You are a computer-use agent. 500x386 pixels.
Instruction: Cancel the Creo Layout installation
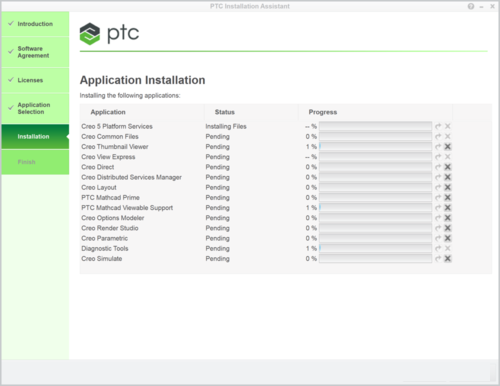pyautogui.click(x=448, y=187)
